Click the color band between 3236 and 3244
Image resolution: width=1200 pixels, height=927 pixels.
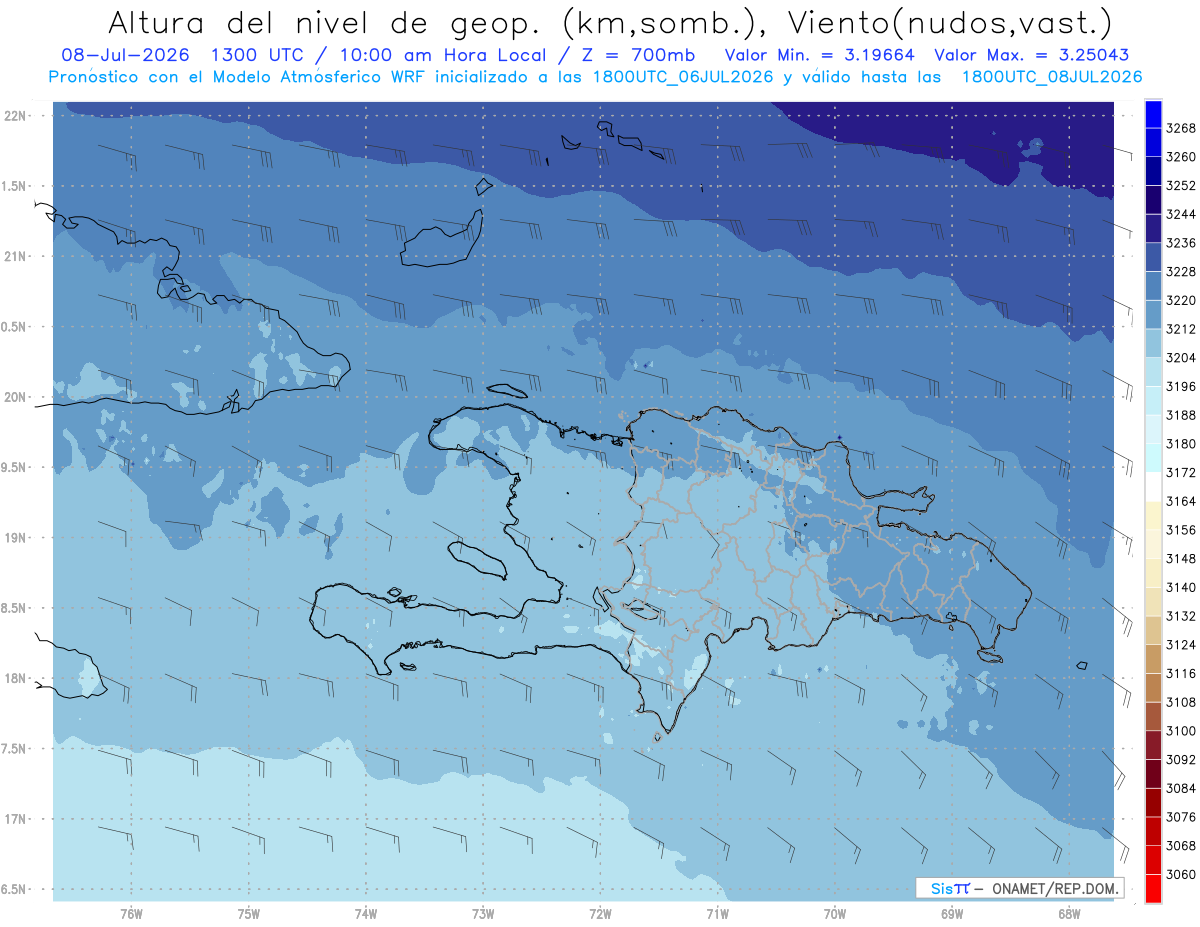1152,228
